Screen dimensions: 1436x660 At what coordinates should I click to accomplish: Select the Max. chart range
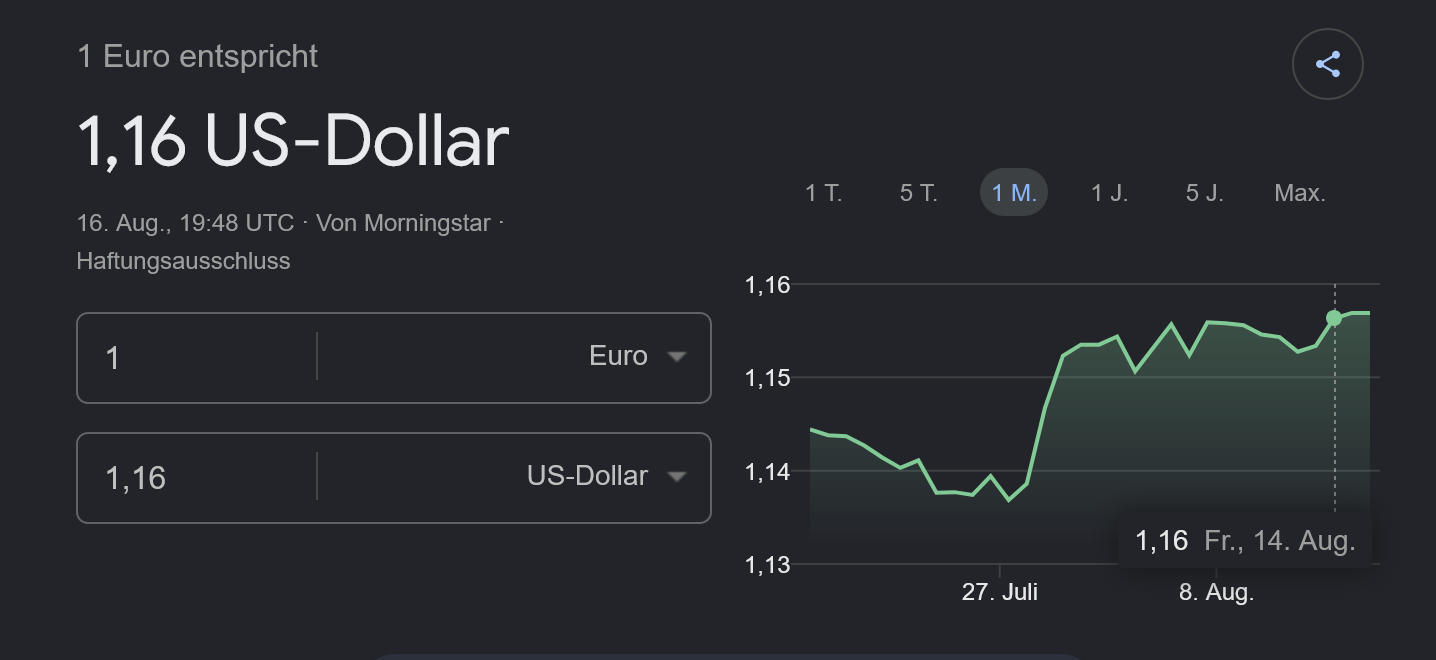tap(1300, 193)
